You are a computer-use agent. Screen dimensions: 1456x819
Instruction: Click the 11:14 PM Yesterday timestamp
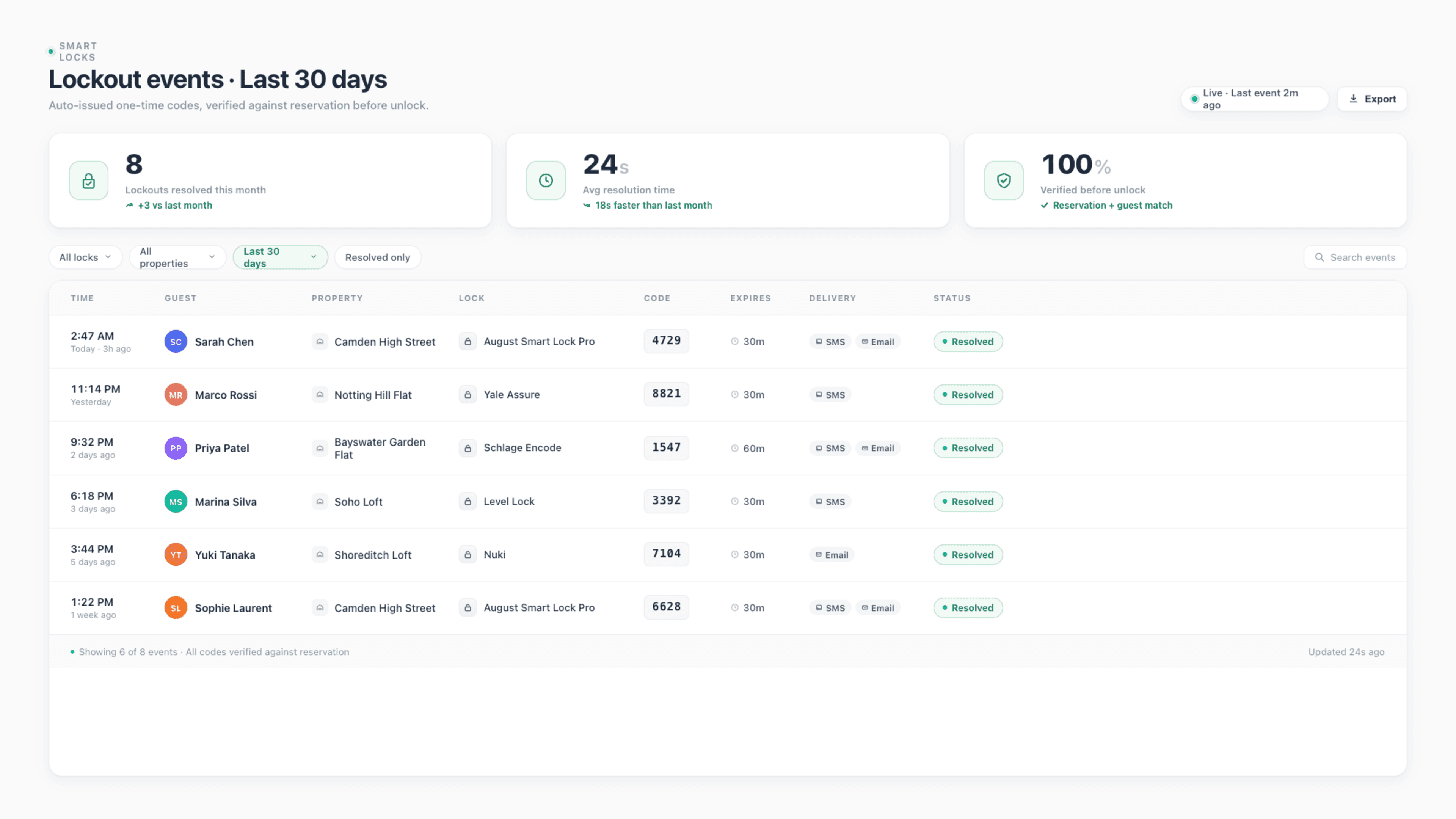(x=96, y=394)
